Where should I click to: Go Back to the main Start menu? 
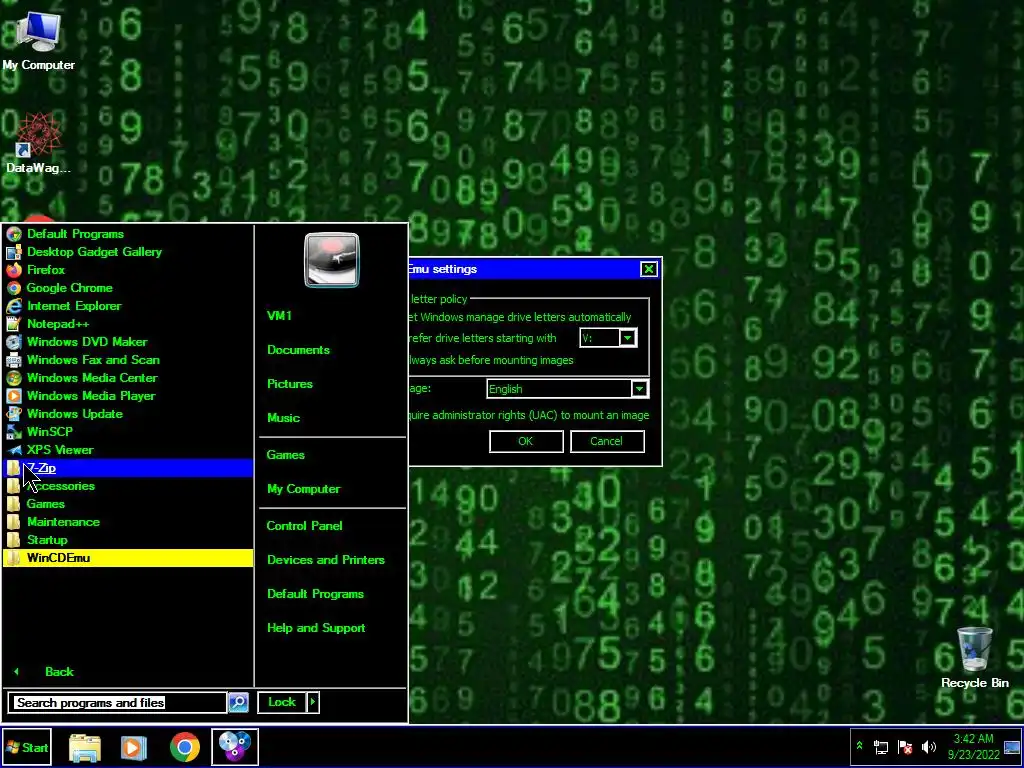pos(59,671)
